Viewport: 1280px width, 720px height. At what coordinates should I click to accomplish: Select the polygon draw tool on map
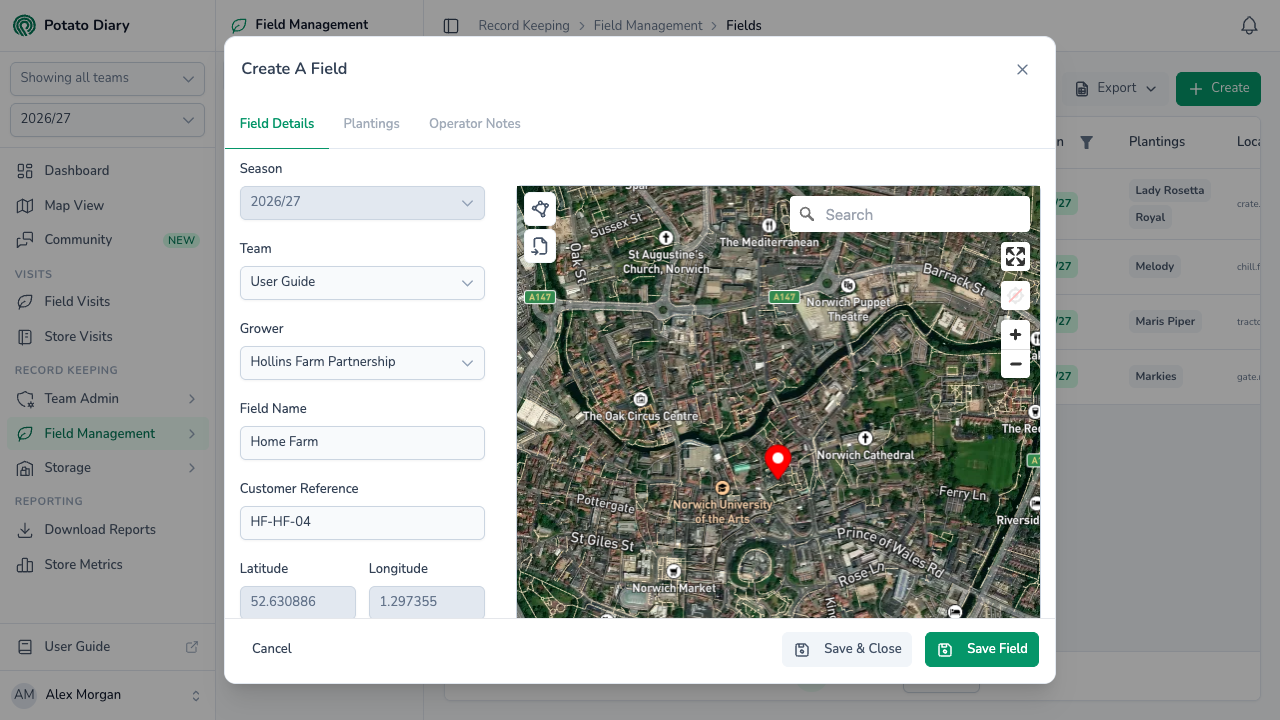[x=540, y=209]
